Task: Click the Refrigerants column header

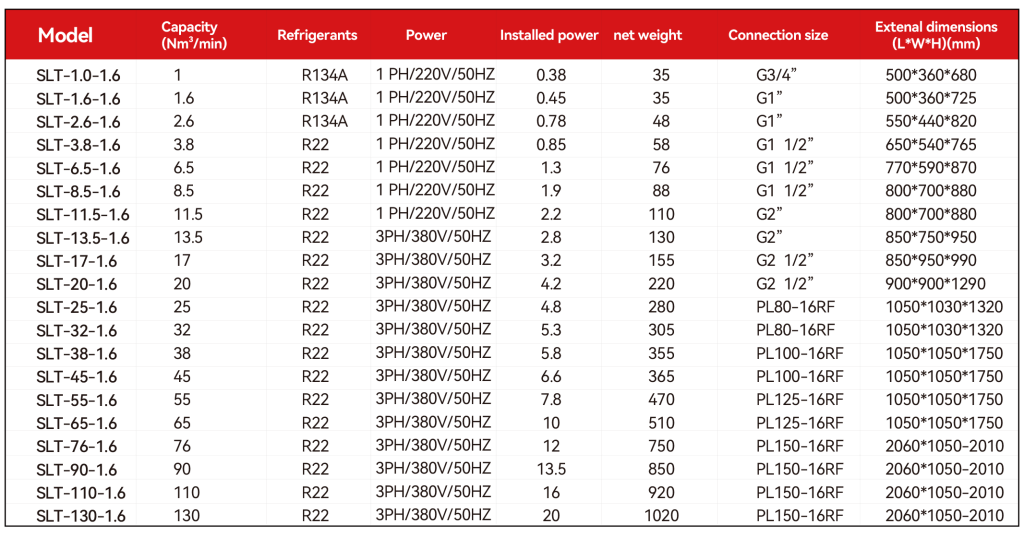Action: point(317,35)
